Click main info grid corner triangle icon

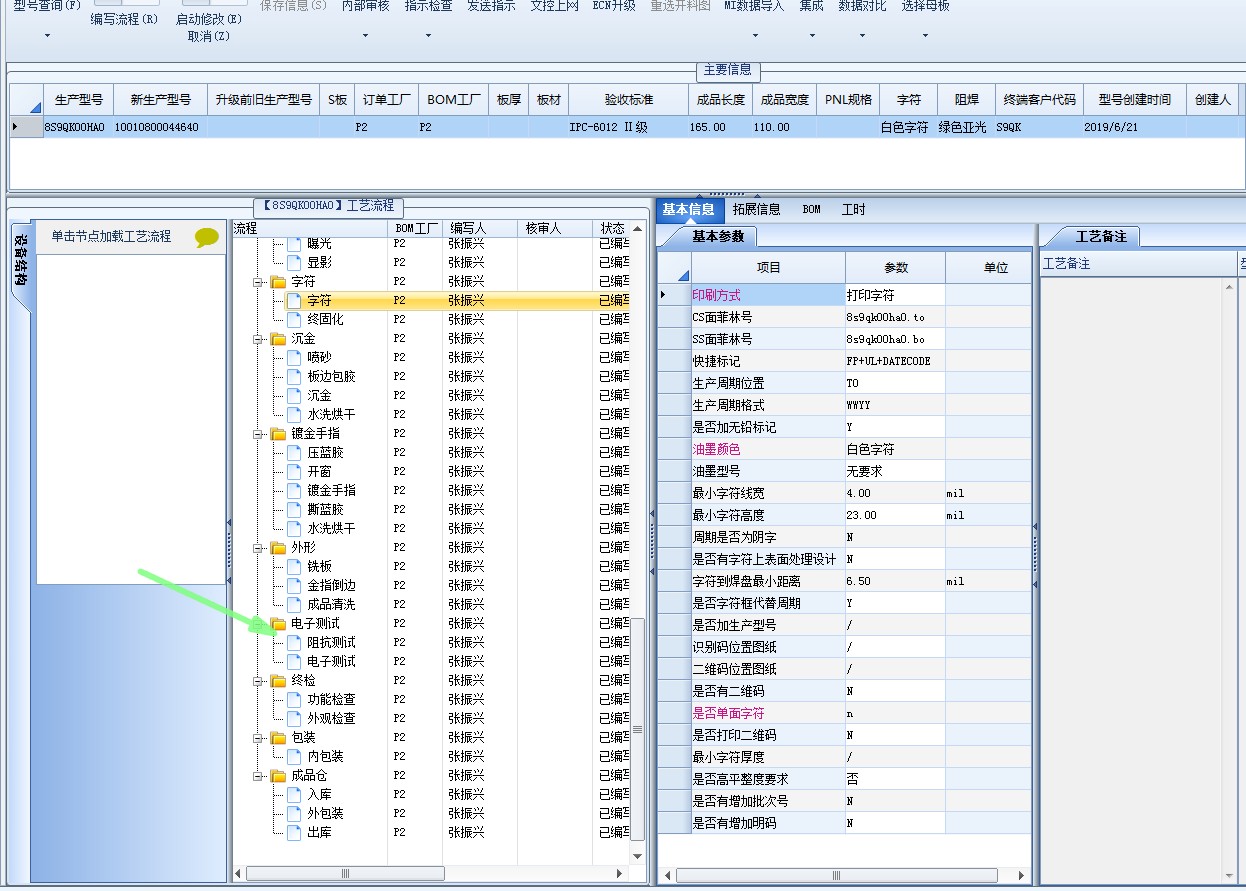coord(35,107)
